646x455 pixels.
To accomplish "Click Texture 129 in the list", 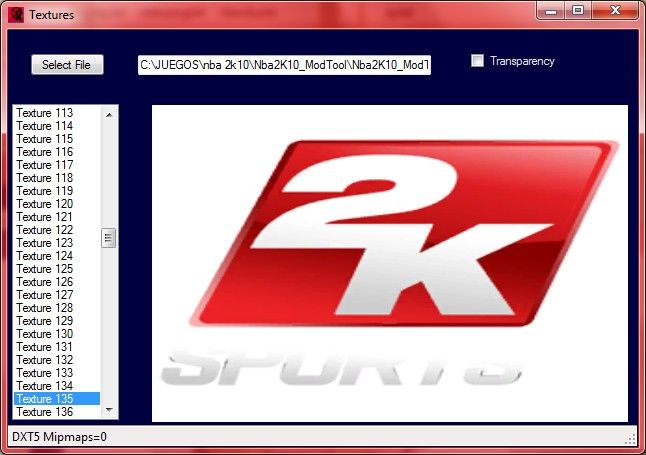I will (x=45, y=321).
